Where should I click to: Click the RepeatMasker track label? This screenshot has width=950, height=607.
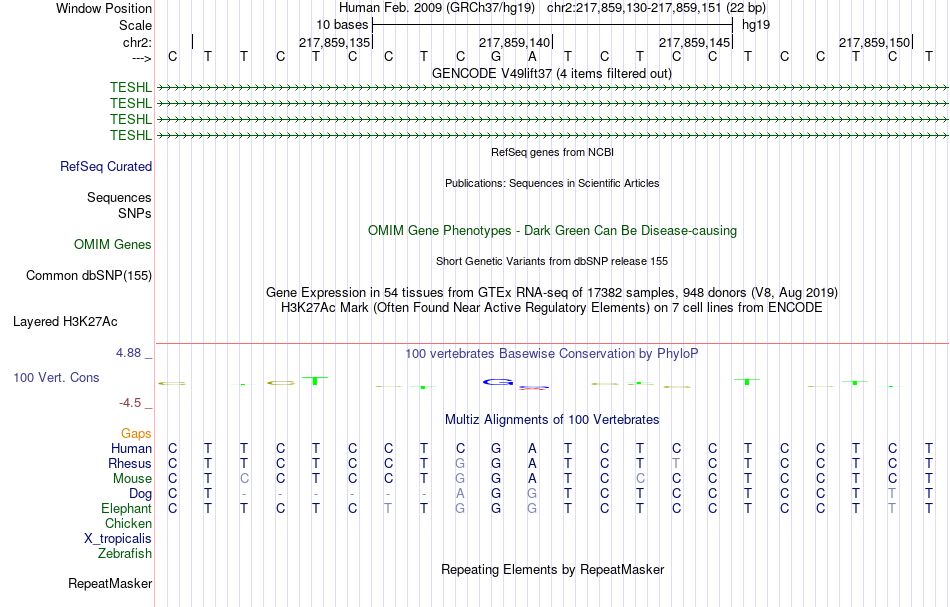pyautogui.click(x=110, y=583)
